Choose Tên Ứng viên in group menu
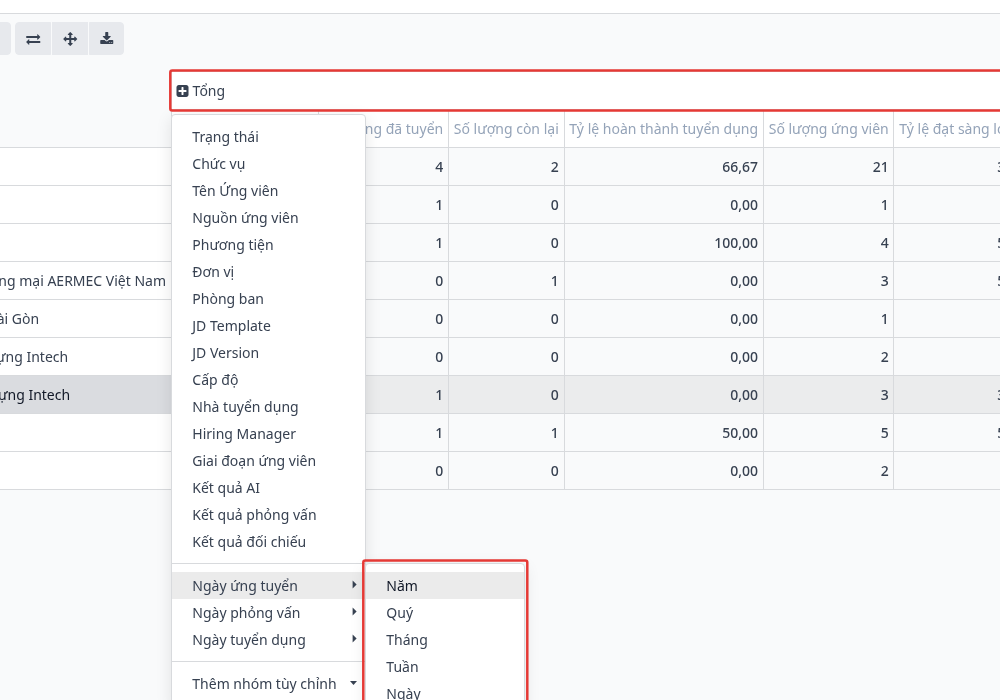The height and width of the screenshot is (700, 1000). pos(268,191)
